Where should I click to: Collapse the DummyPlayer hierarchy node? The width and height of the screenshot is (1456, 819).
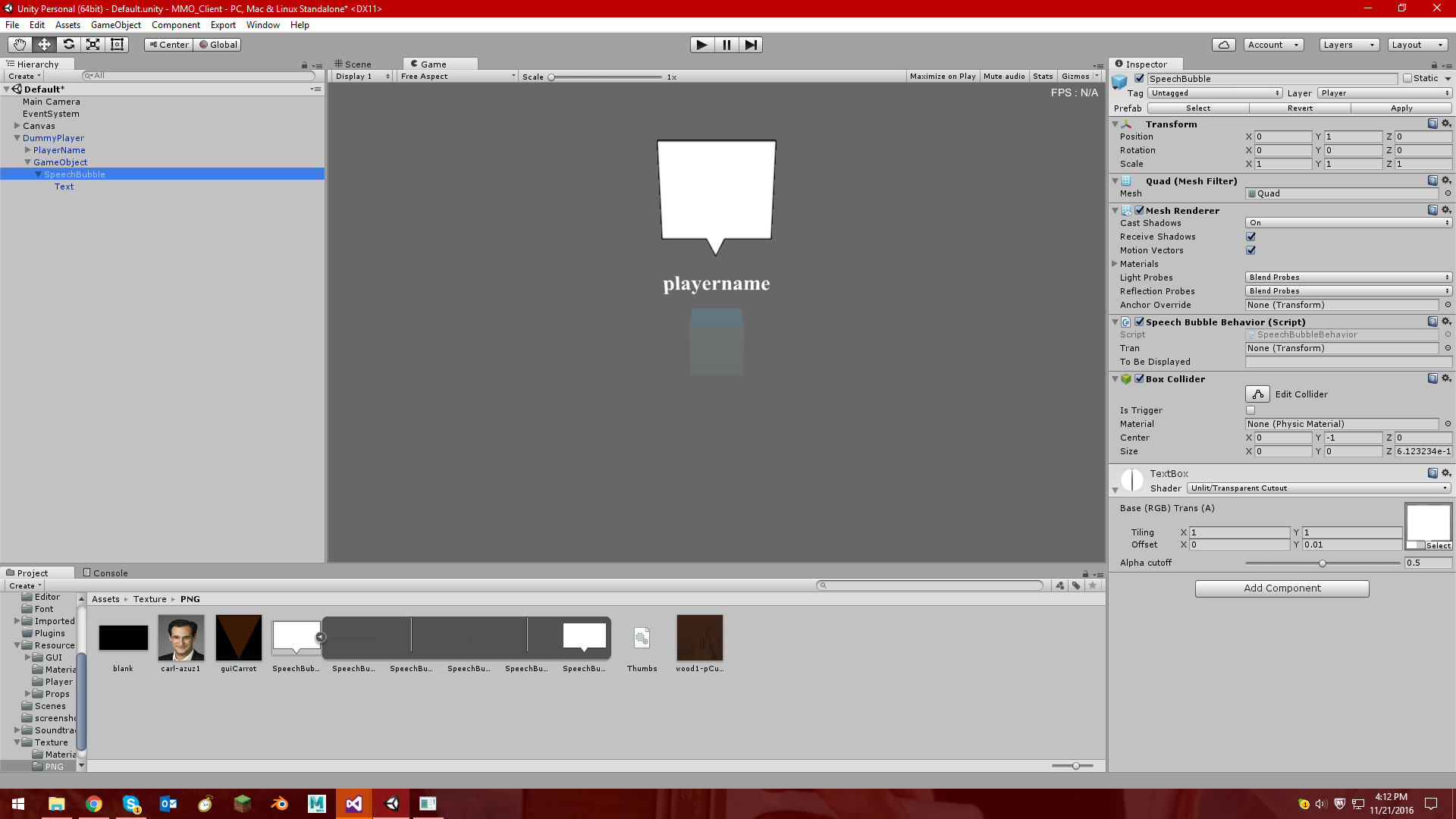pyautogui.click(x=17, y=138)
